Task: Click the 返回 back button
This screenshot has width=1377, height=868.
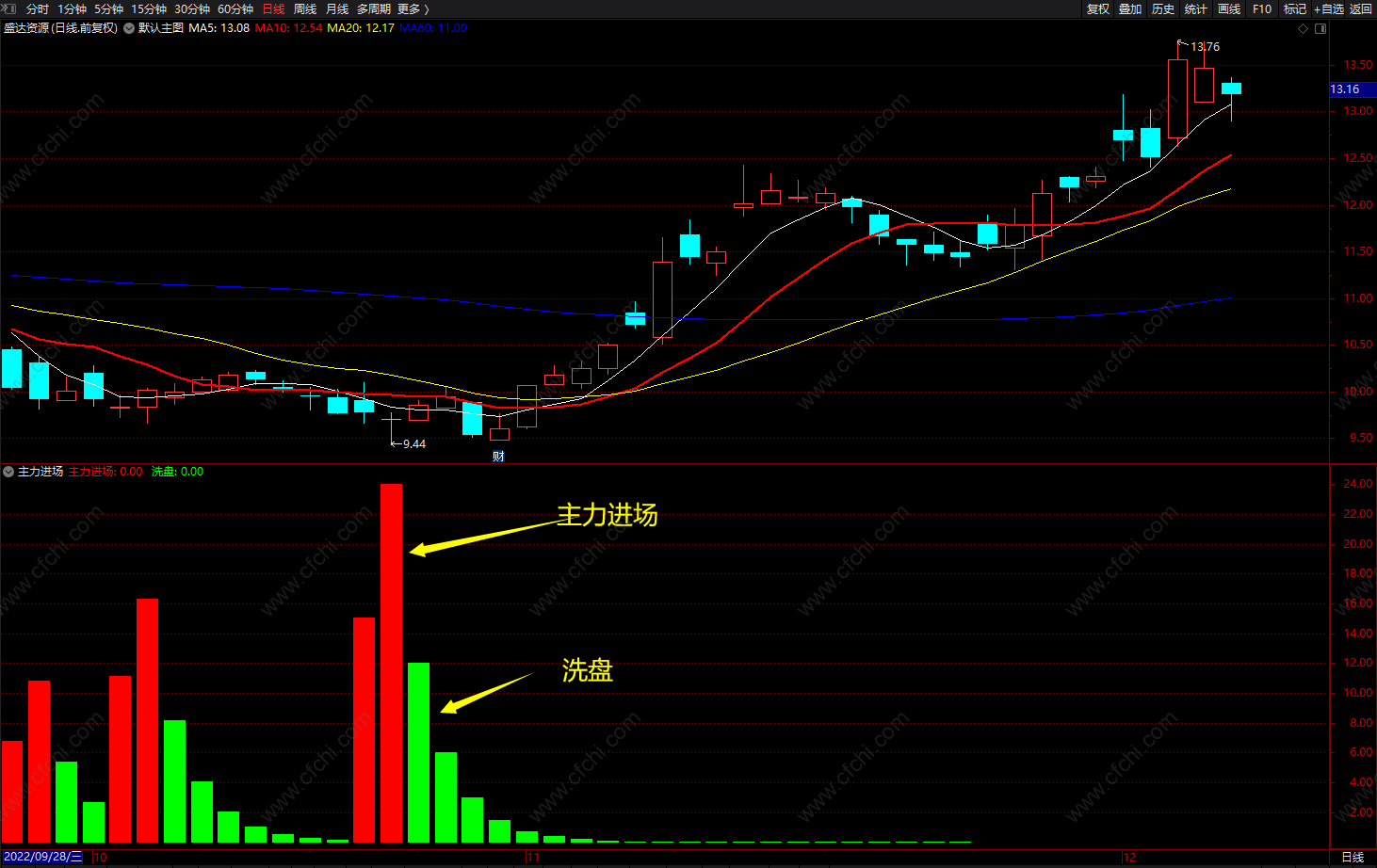Action: 1361,8
